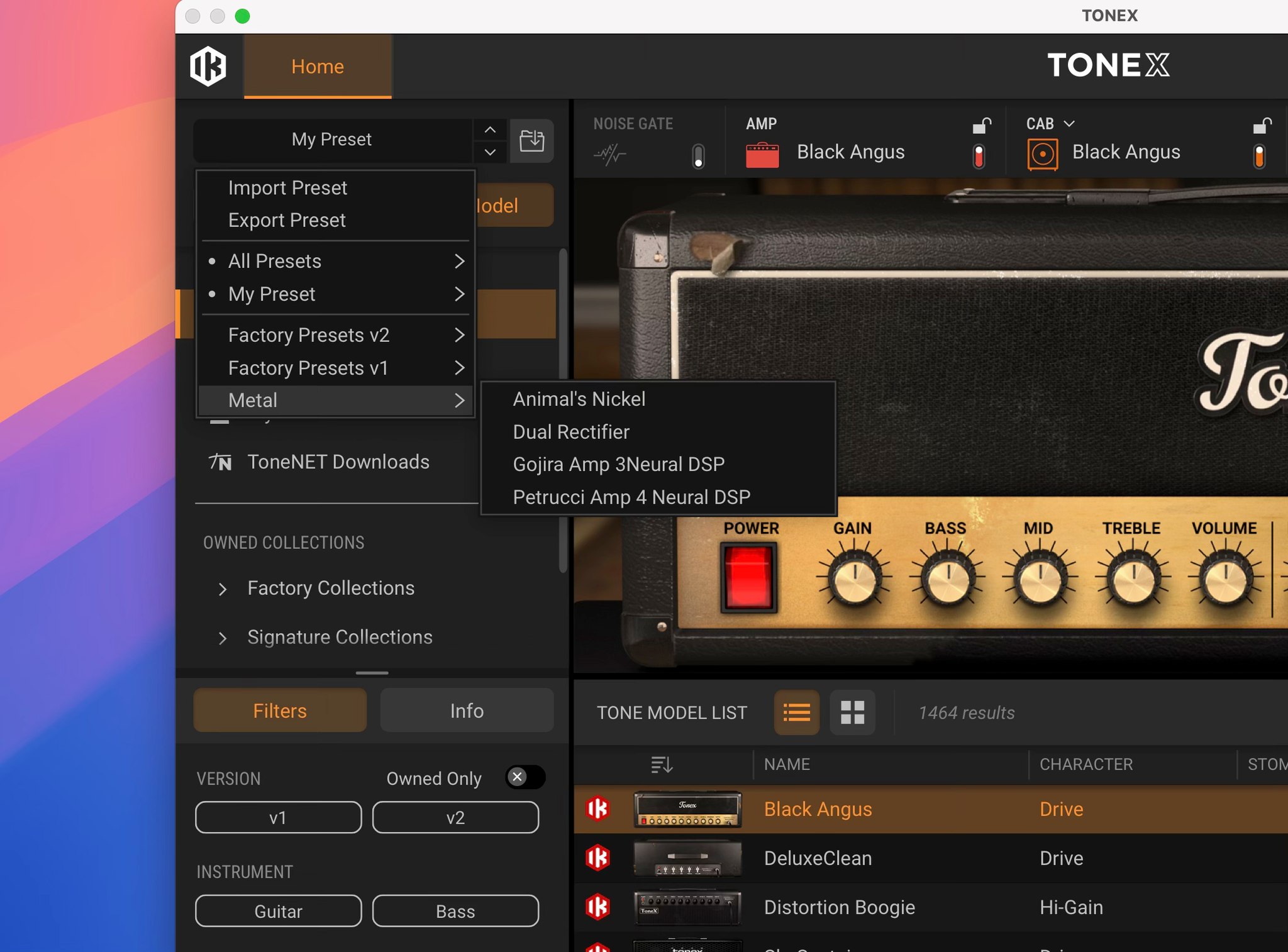Switch to the Home tab

pyautogui.click(x=318, y=66)
